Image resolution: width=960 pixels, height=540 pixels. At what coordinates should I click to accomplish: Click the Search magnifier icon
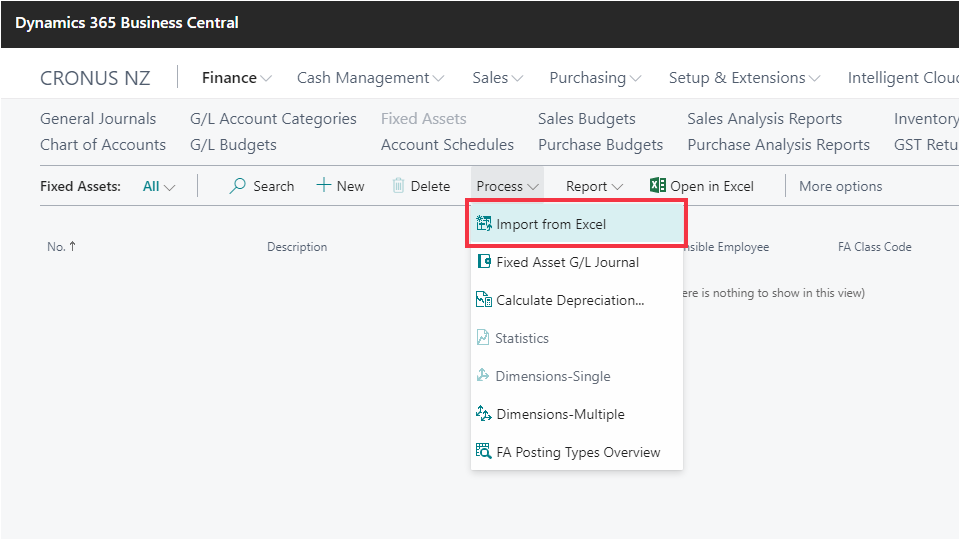pos(237,186)
